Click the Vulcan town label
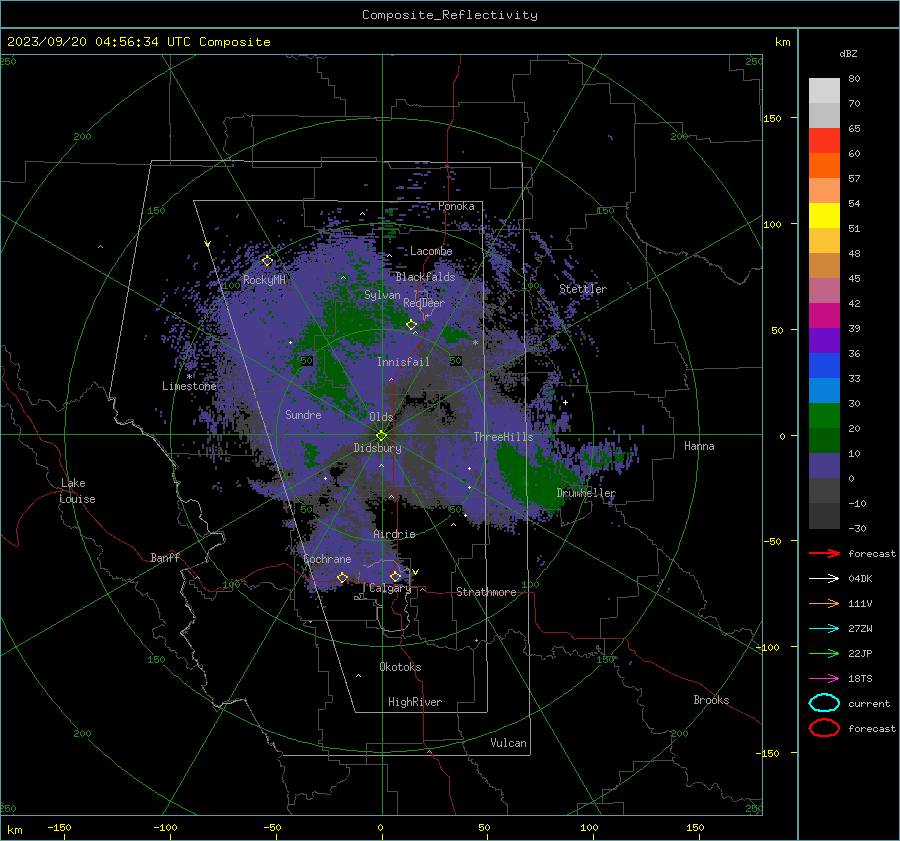Image resolution: width=900 pixels, height=841 pixels. coord(509,743)
